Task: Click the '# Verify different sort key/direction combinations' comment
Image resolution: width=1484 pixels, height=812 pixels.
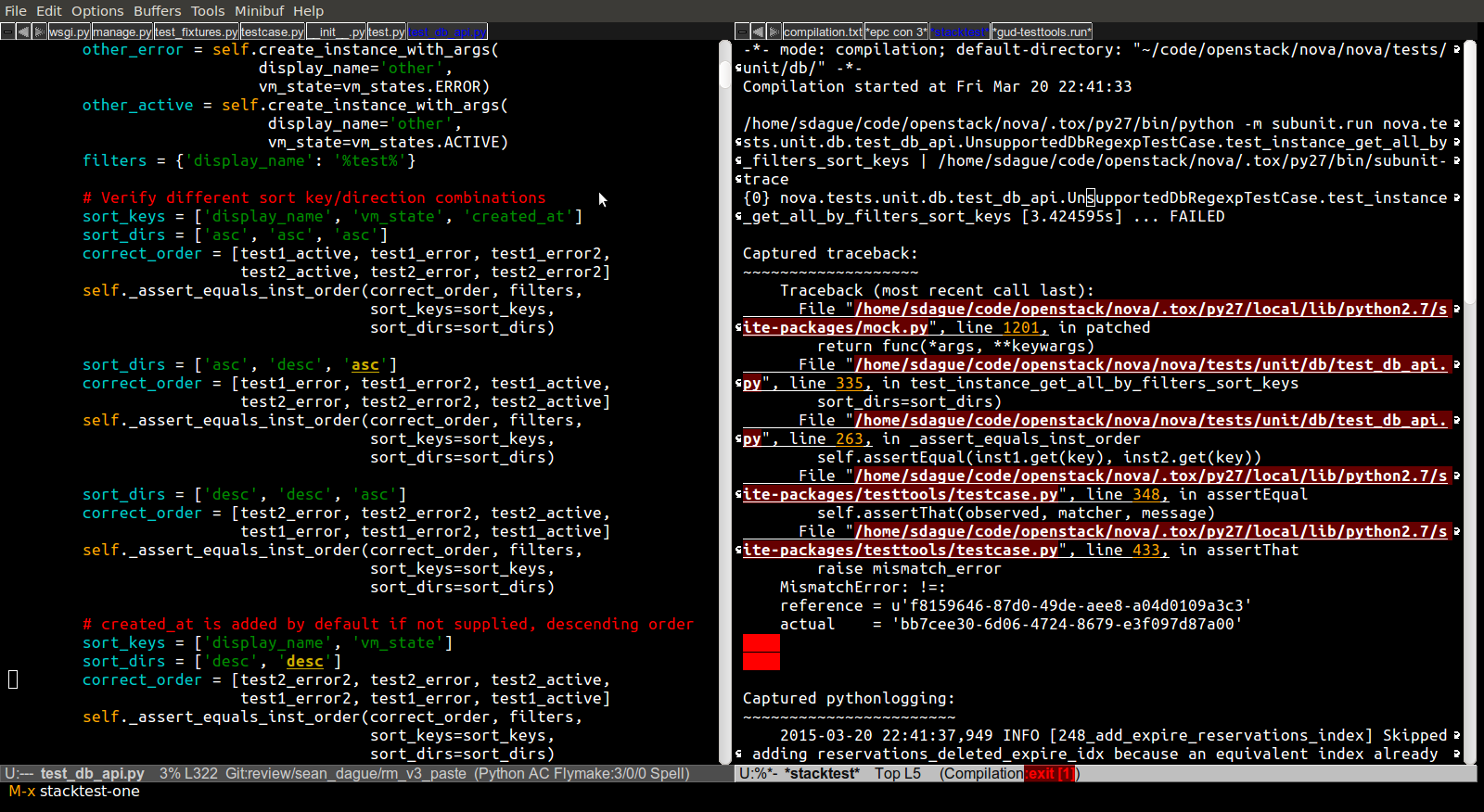Action: click(314, 198)
